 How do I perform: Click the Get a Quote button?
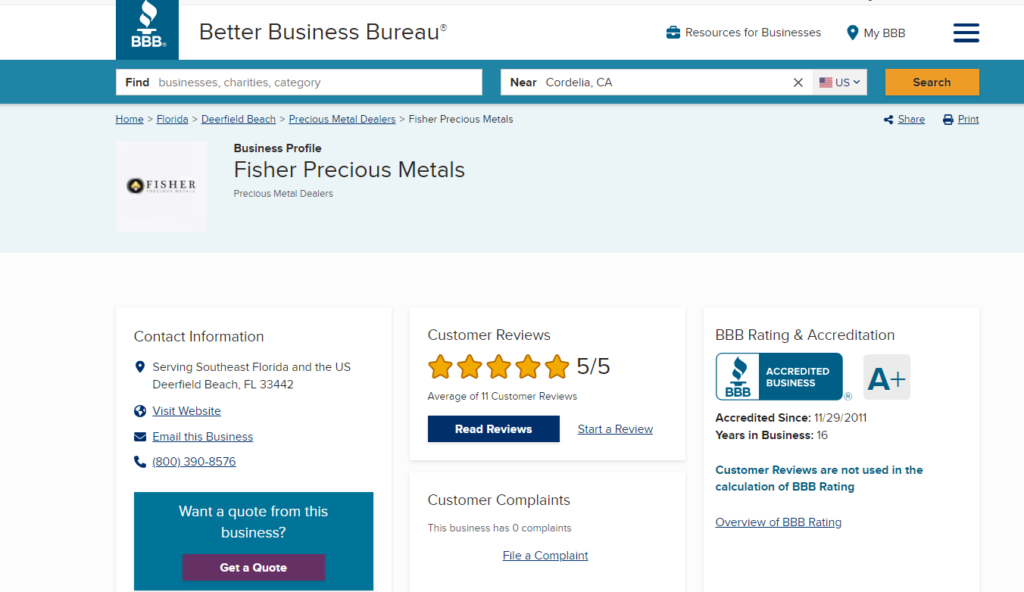[x=253, y=568]
